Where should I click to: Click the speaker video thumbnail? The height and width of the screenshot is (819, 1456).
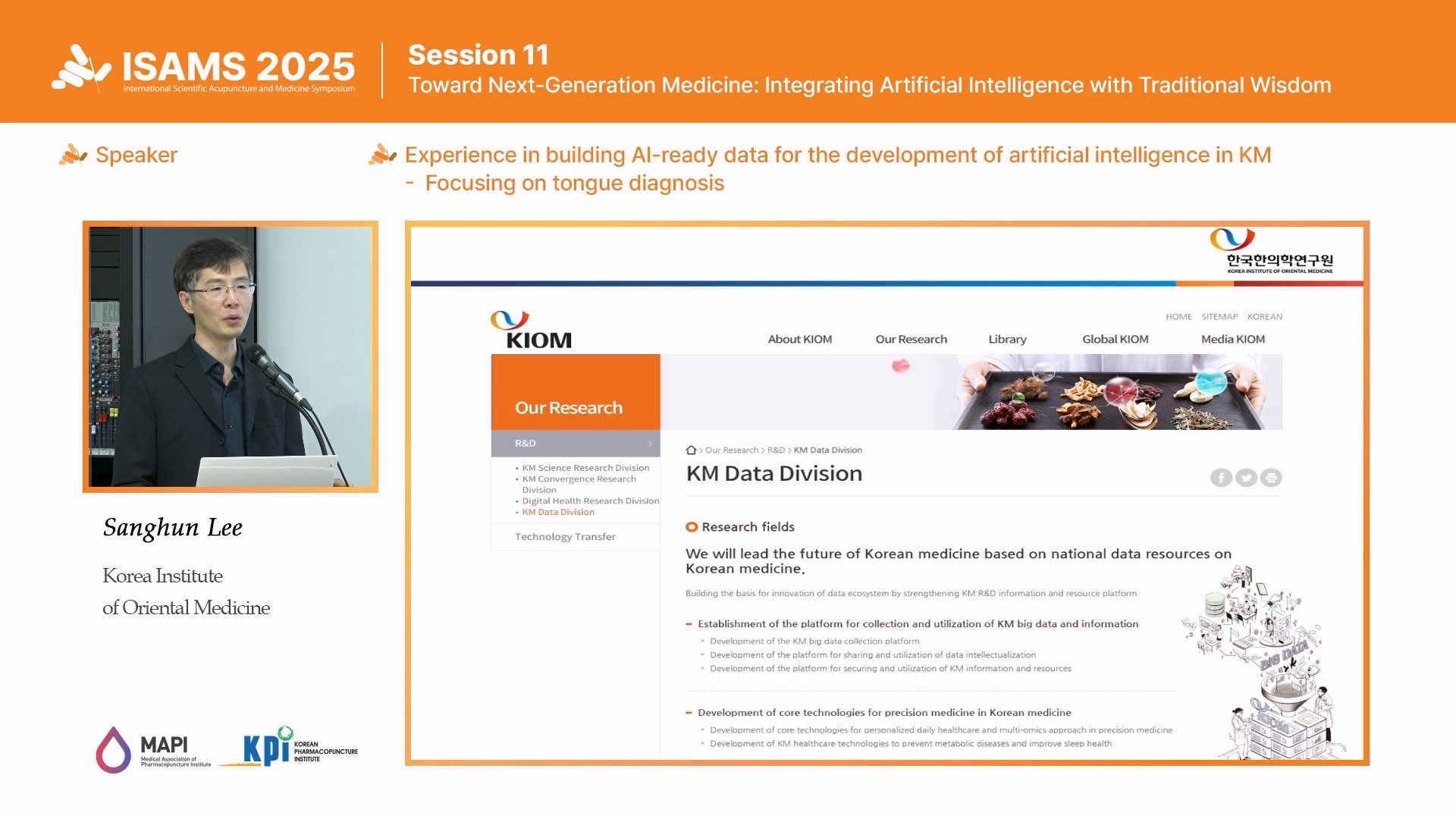point(231,356)
